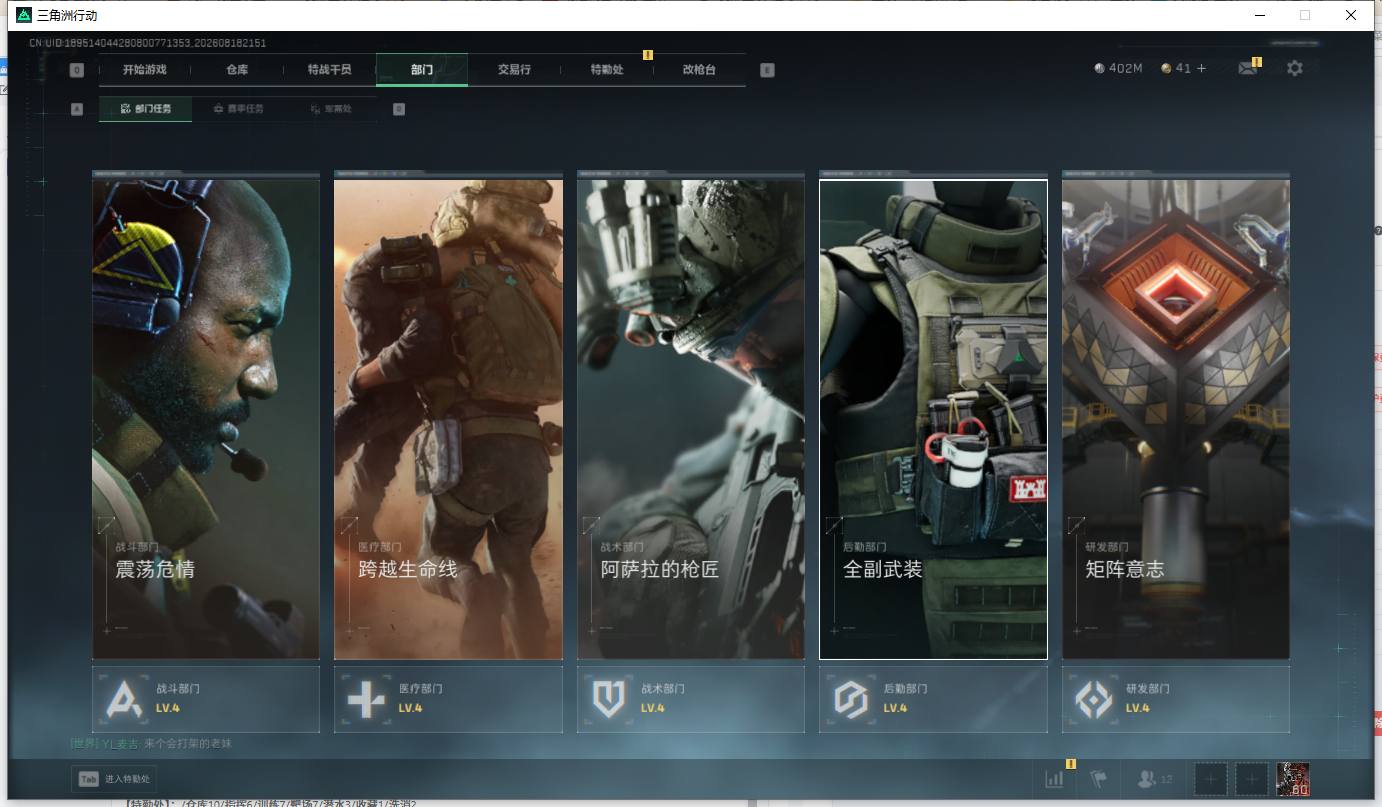Open the 交易行 tab

pos(514,70)
